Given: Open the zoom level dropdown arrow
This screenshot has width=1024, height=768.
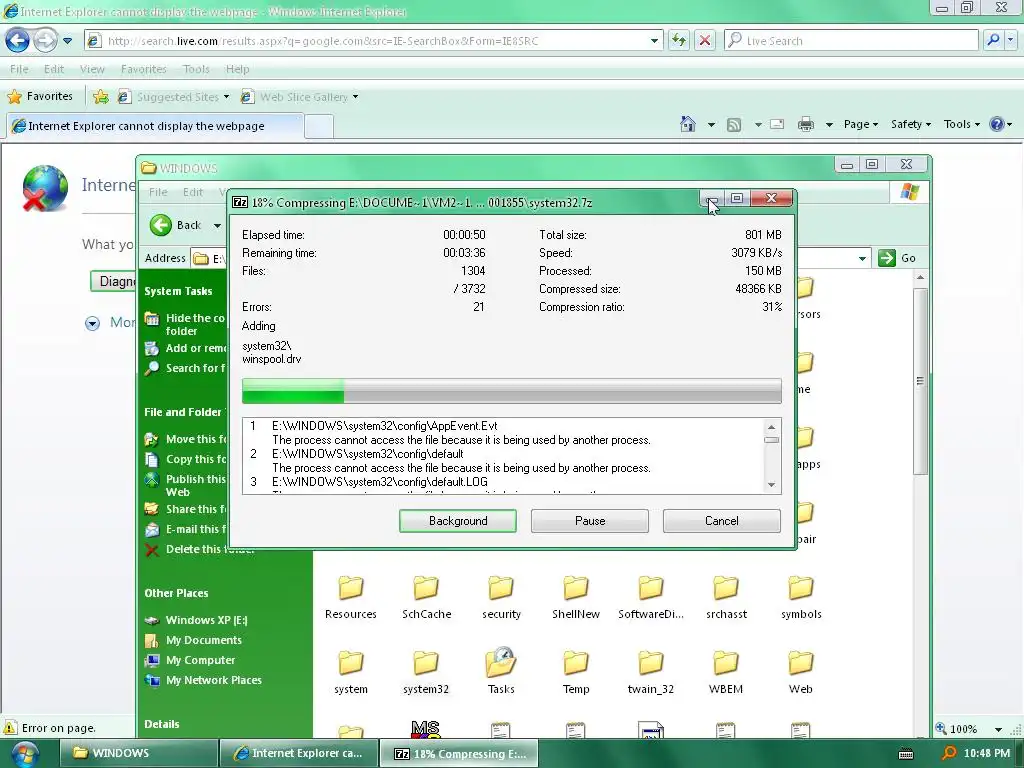Looking at the screenshot, I should [998, 729].
